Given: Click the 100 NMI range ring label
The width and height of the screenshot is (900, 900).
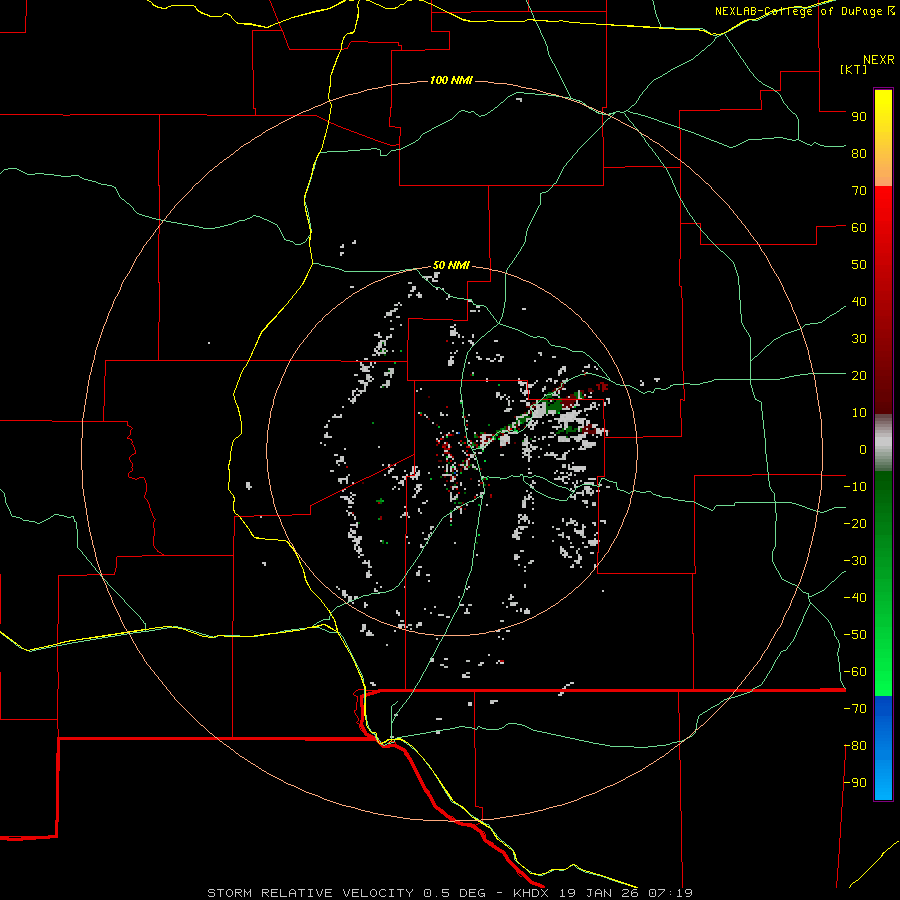Looking at the screenshot, I should point(451,80).
